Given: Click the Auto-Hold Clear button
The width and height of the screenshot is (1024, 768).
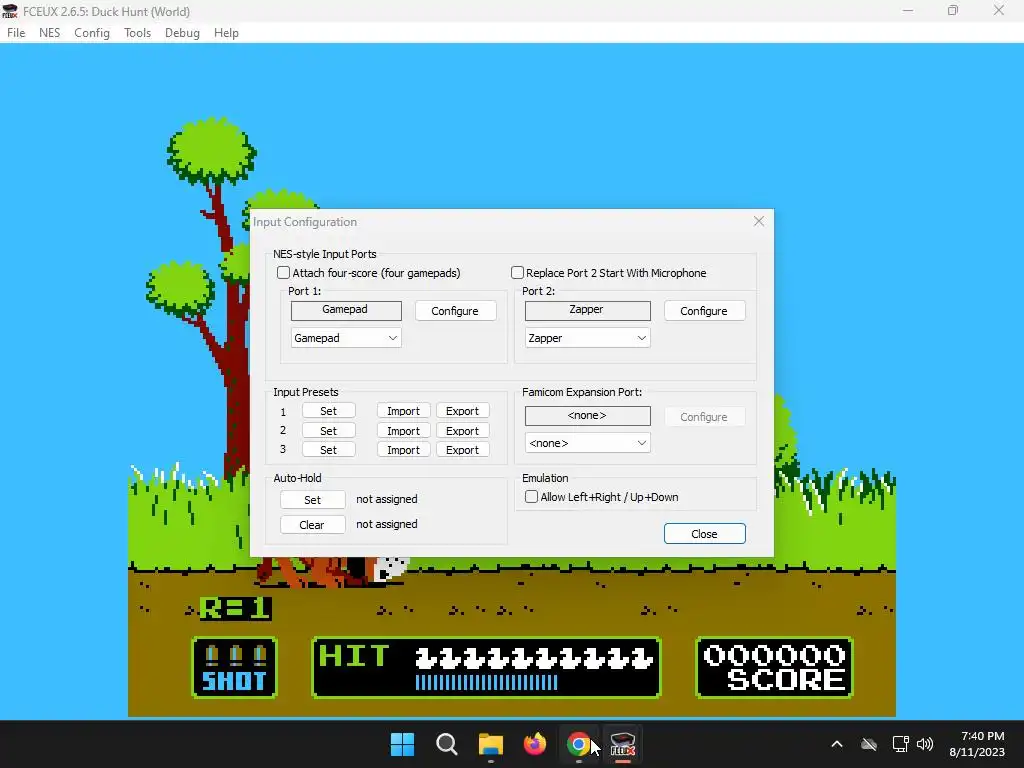Looking at the screenshot, I should tap(313, 524).
